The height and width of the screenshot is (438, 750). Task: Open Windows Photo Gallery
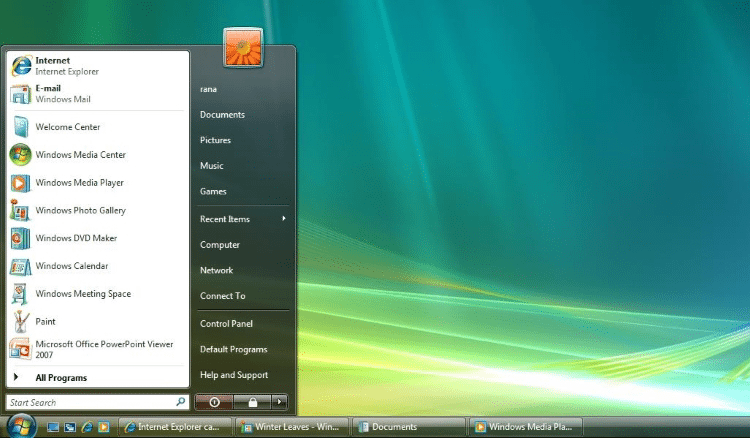point(80,211)
